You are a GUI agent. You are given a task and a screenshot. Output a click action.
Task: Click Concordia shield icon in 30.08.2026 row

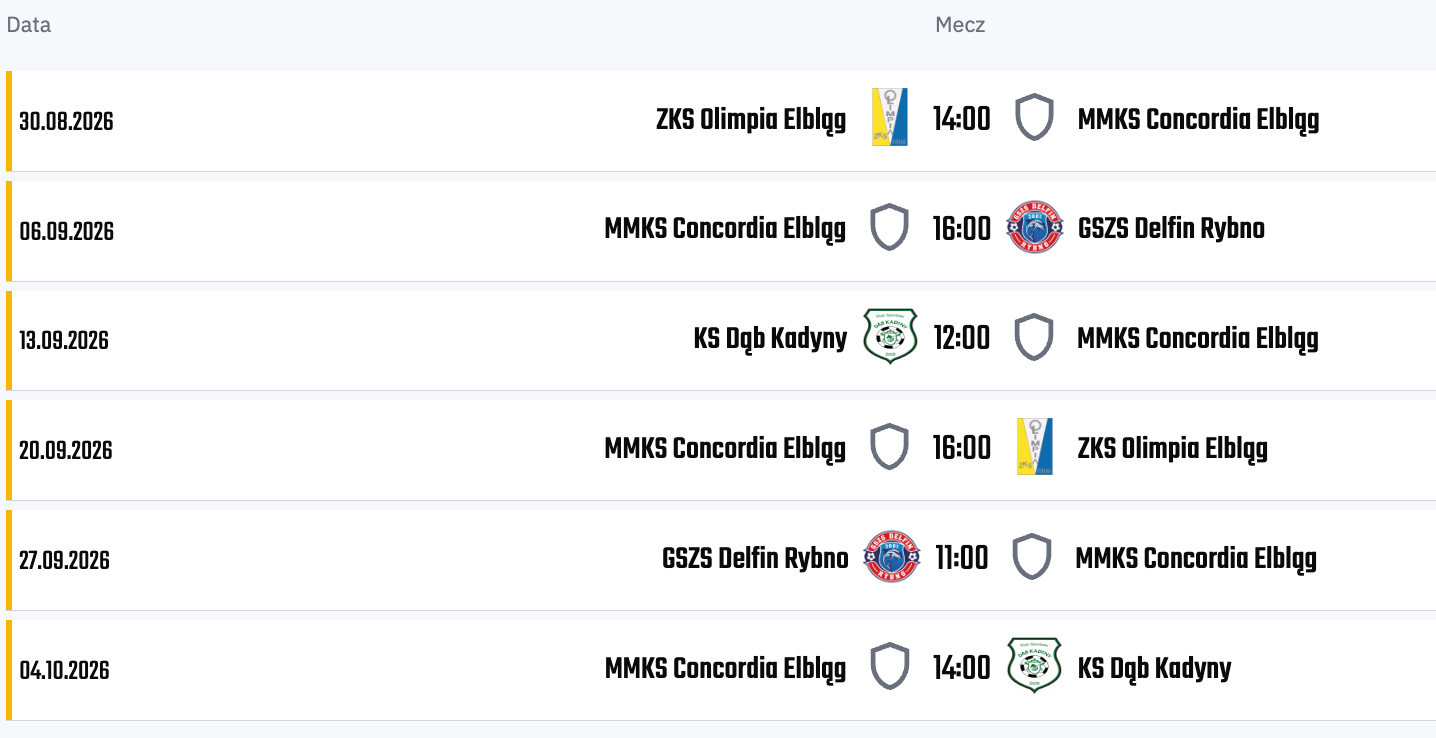1034,117
